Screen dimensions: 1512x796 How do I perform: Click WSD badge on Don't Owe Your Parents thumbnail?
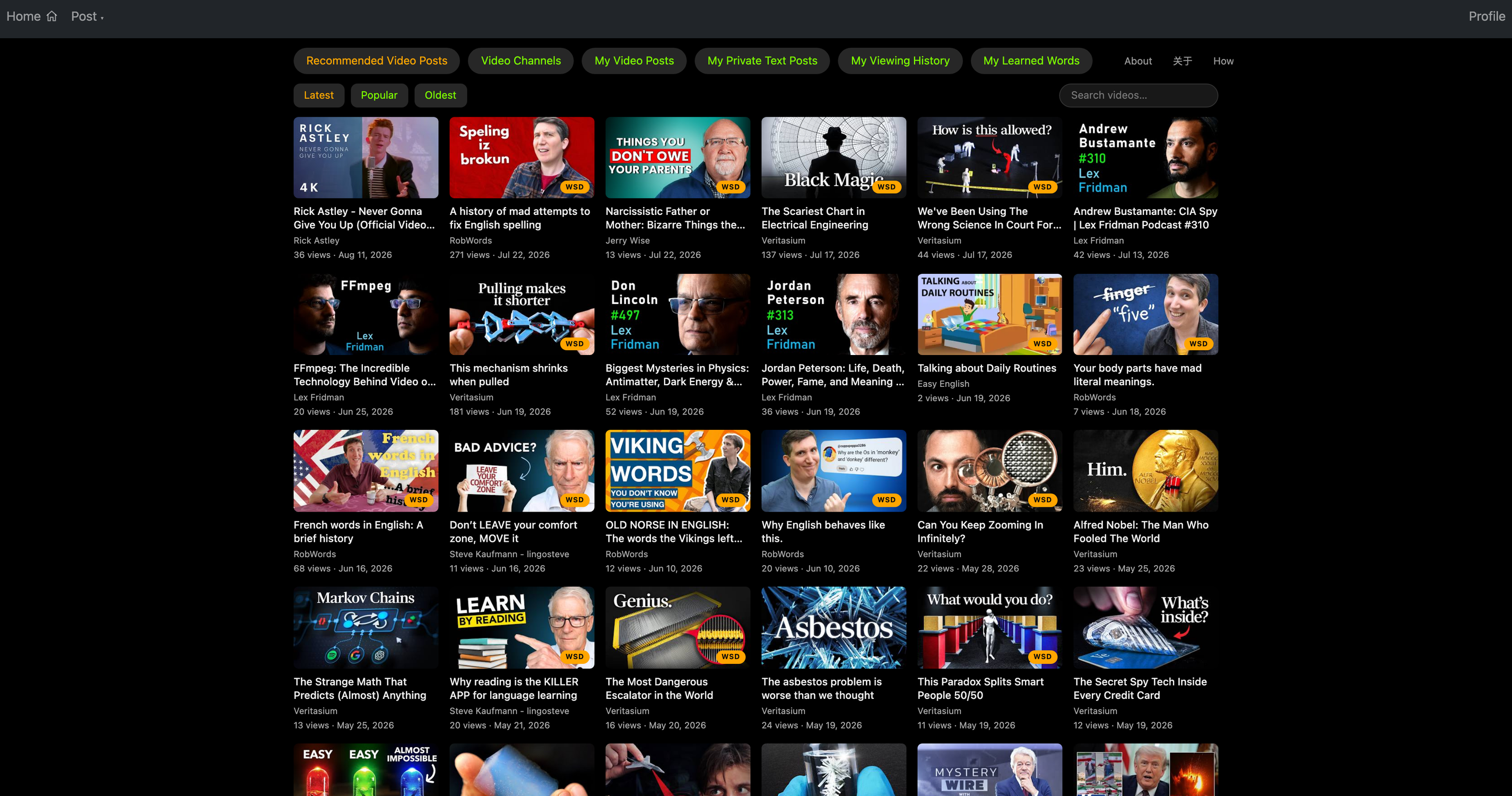(730, 187)
